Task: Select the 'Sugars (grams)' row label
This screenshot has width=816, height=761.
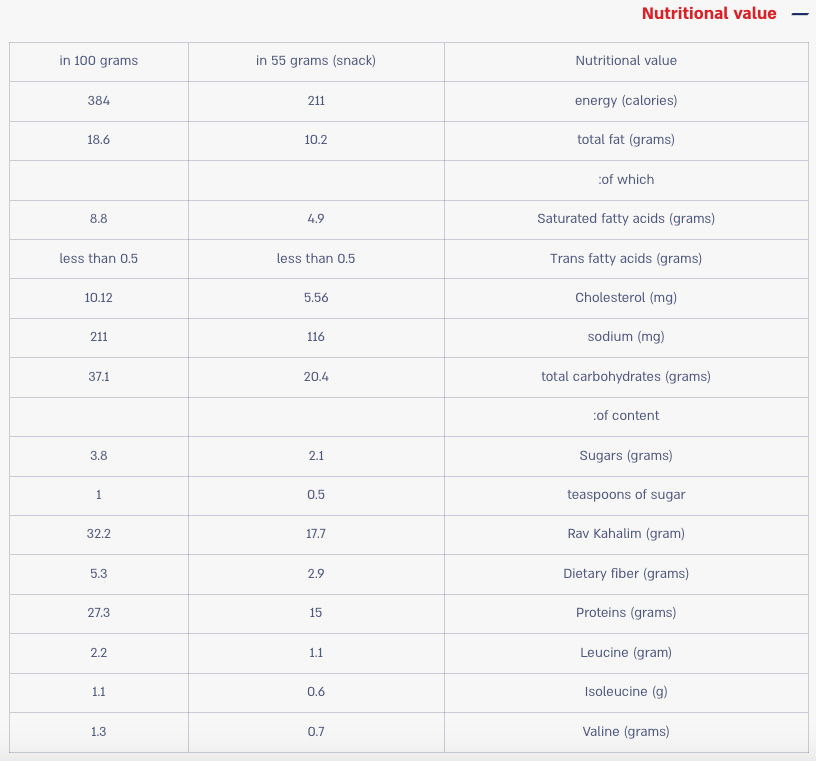Action: click(626, 456)
